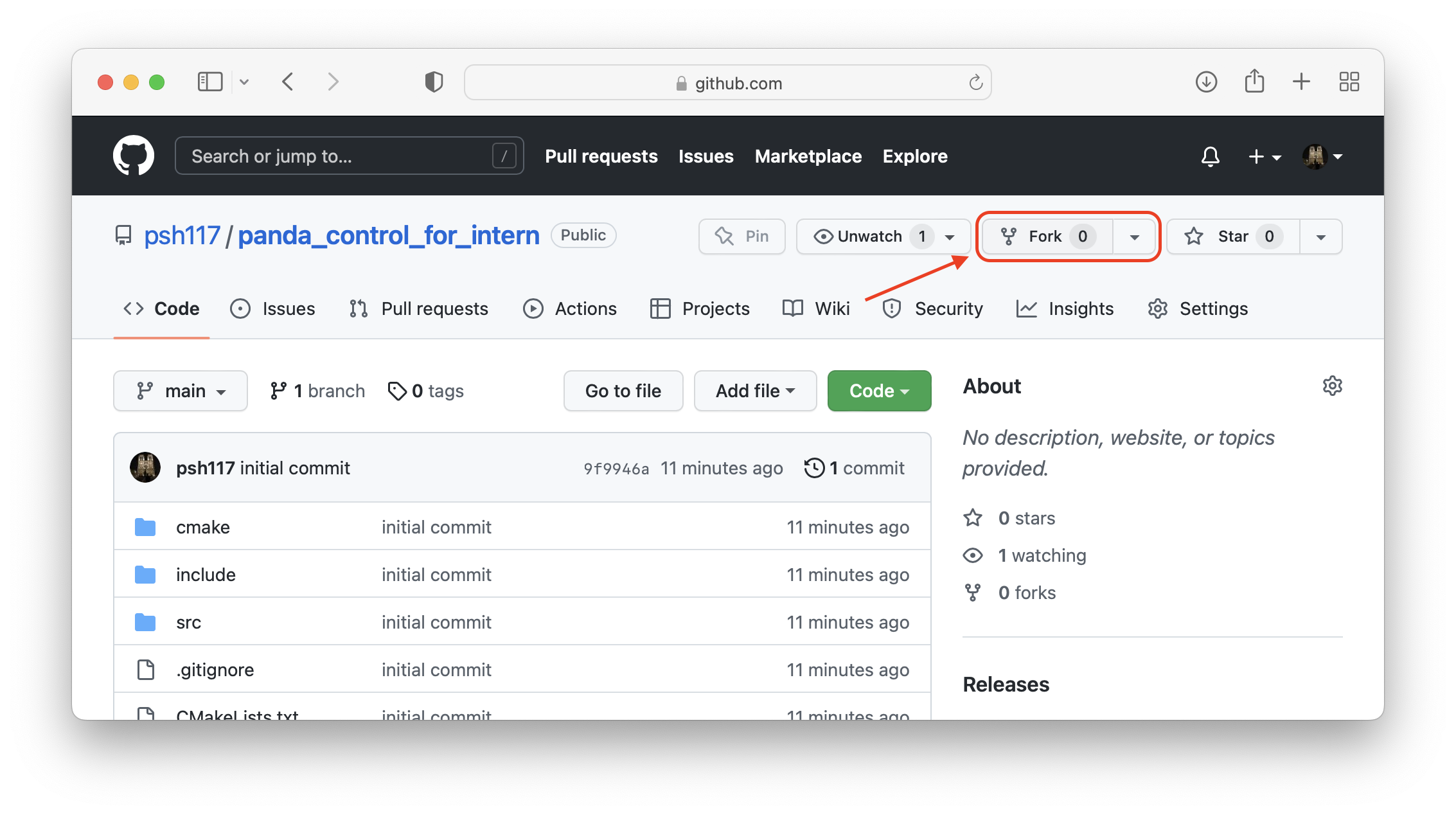
Task: Open the 1 commit history link
Action: click(x=855, y=468)
